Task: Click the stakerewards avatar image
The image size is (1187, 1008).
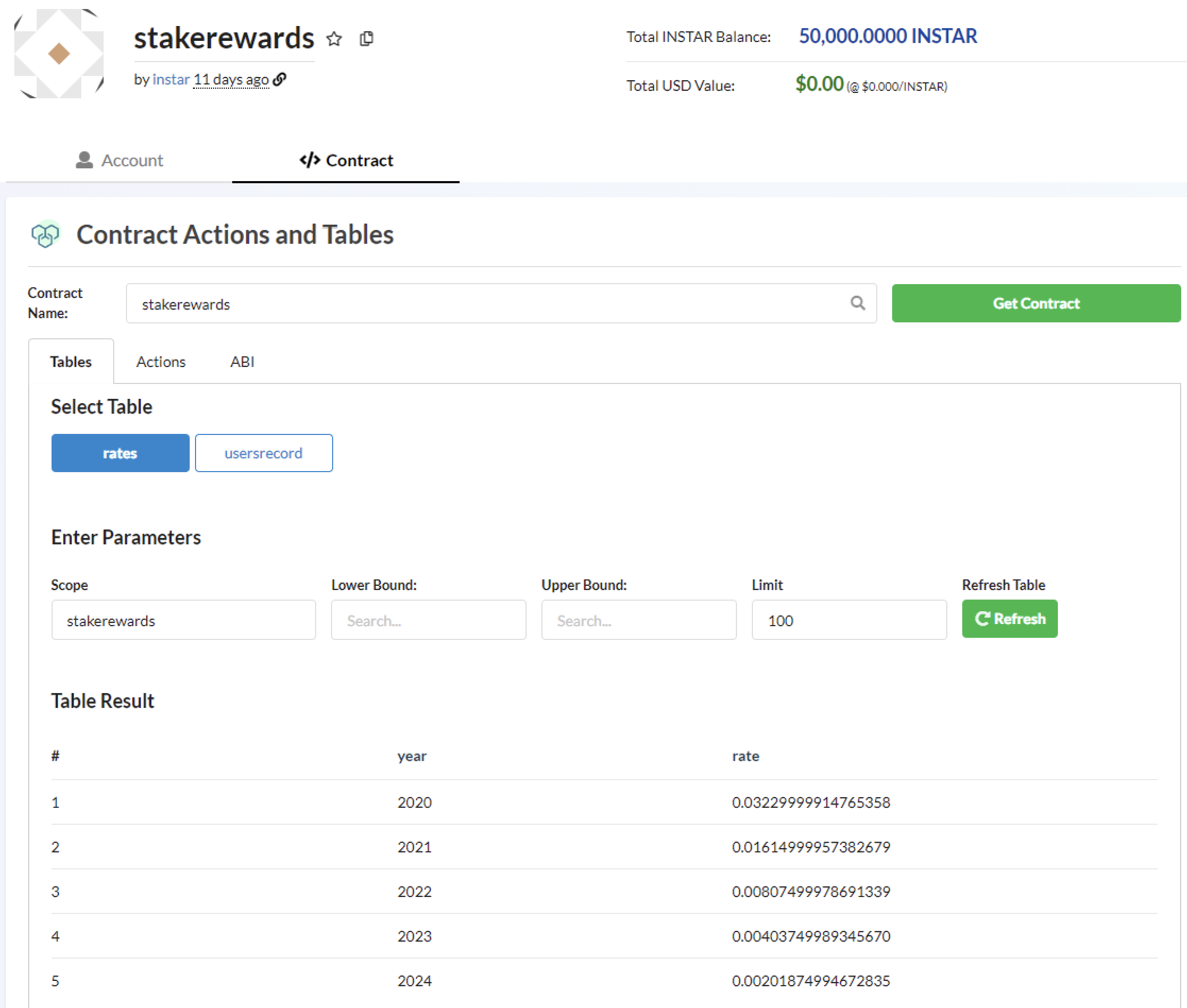Action: [x=59, y=54]
